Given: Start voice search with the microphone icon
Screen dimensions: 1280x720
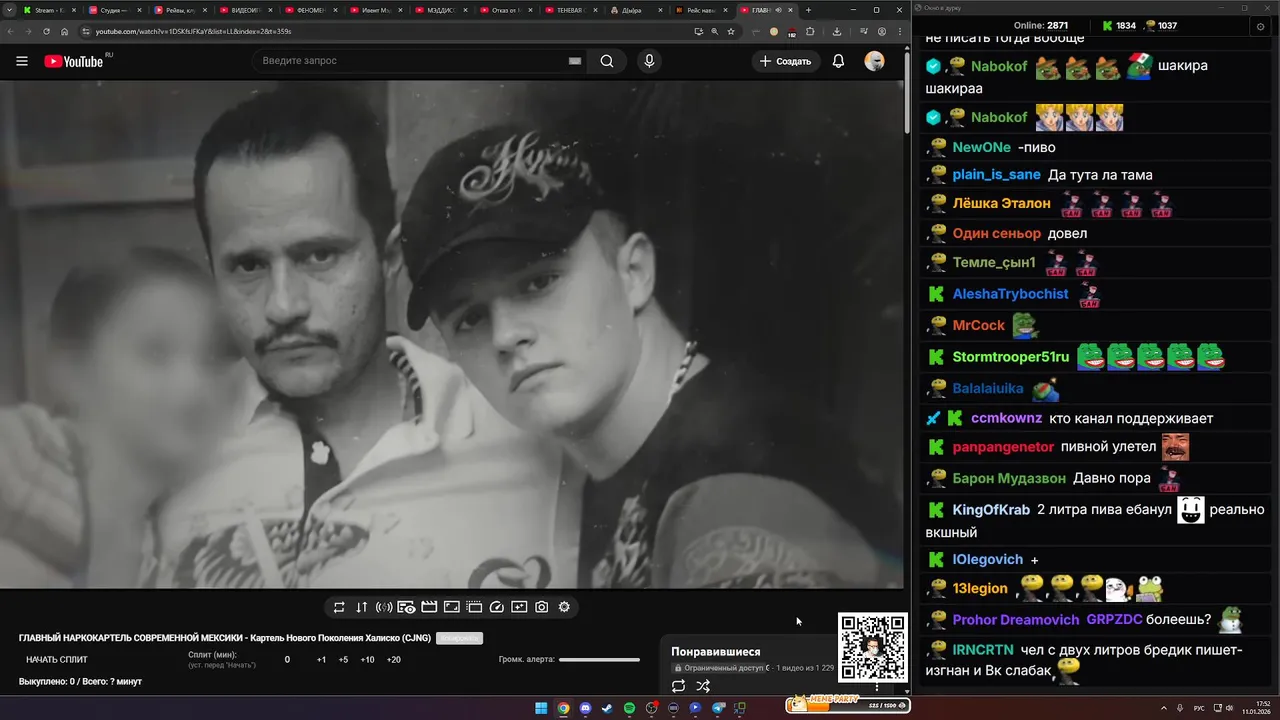Looking at the screenshot, I should tap(649, 61).
